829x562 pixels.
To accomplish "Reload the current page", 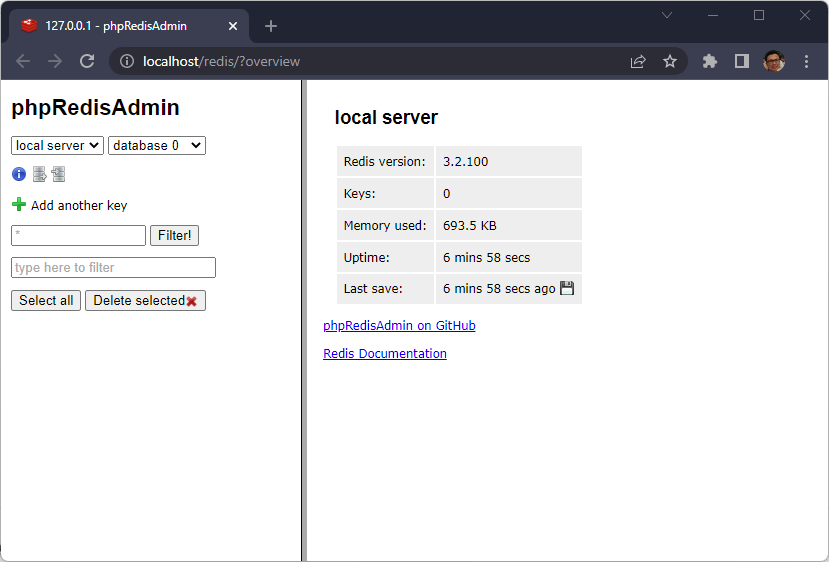I will tap(87, 61).
